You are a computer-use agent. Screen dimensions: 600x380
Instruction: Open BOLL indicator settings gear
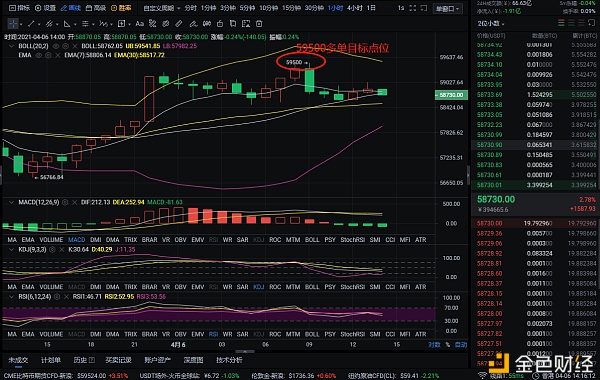[x=65, y=46]
